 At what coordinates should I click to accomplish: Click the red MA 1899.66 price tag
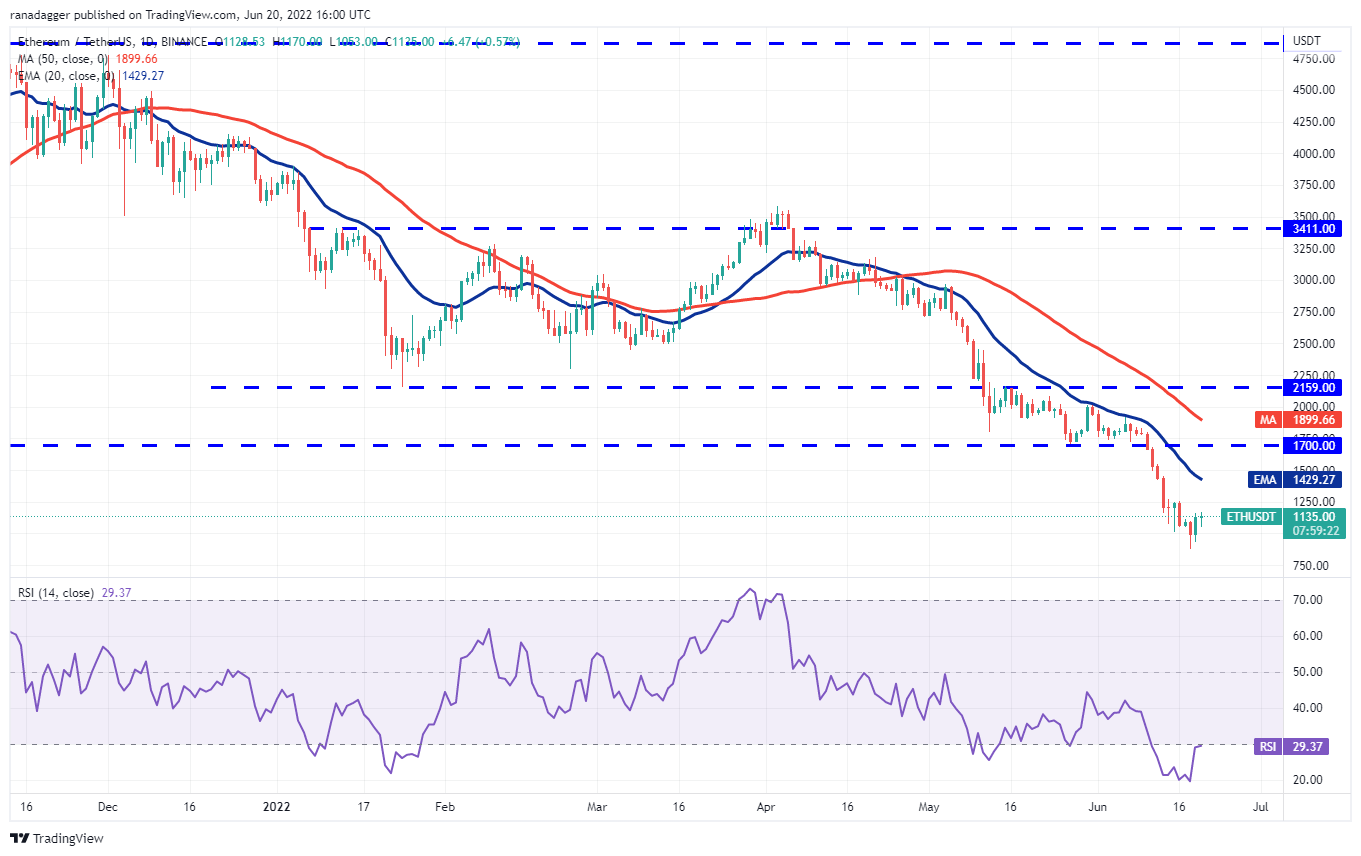click(x=1297, y=420)
